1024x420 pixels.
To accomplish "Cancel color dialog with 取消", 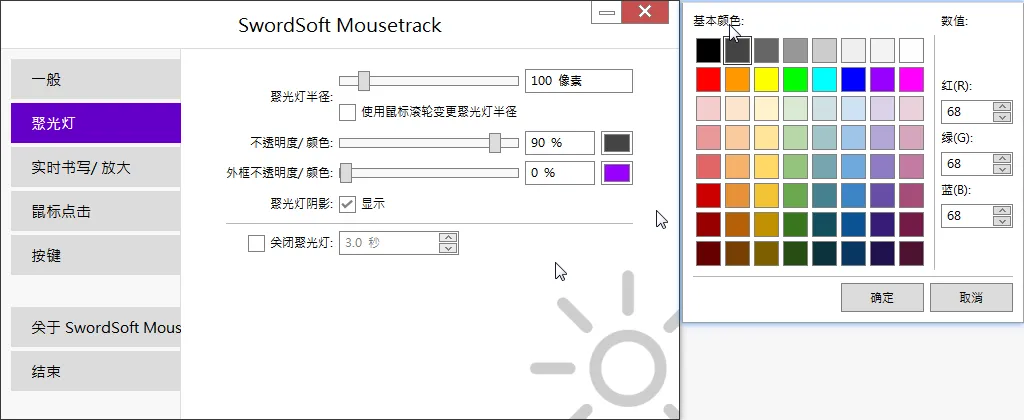I will (x=971, y=297).
